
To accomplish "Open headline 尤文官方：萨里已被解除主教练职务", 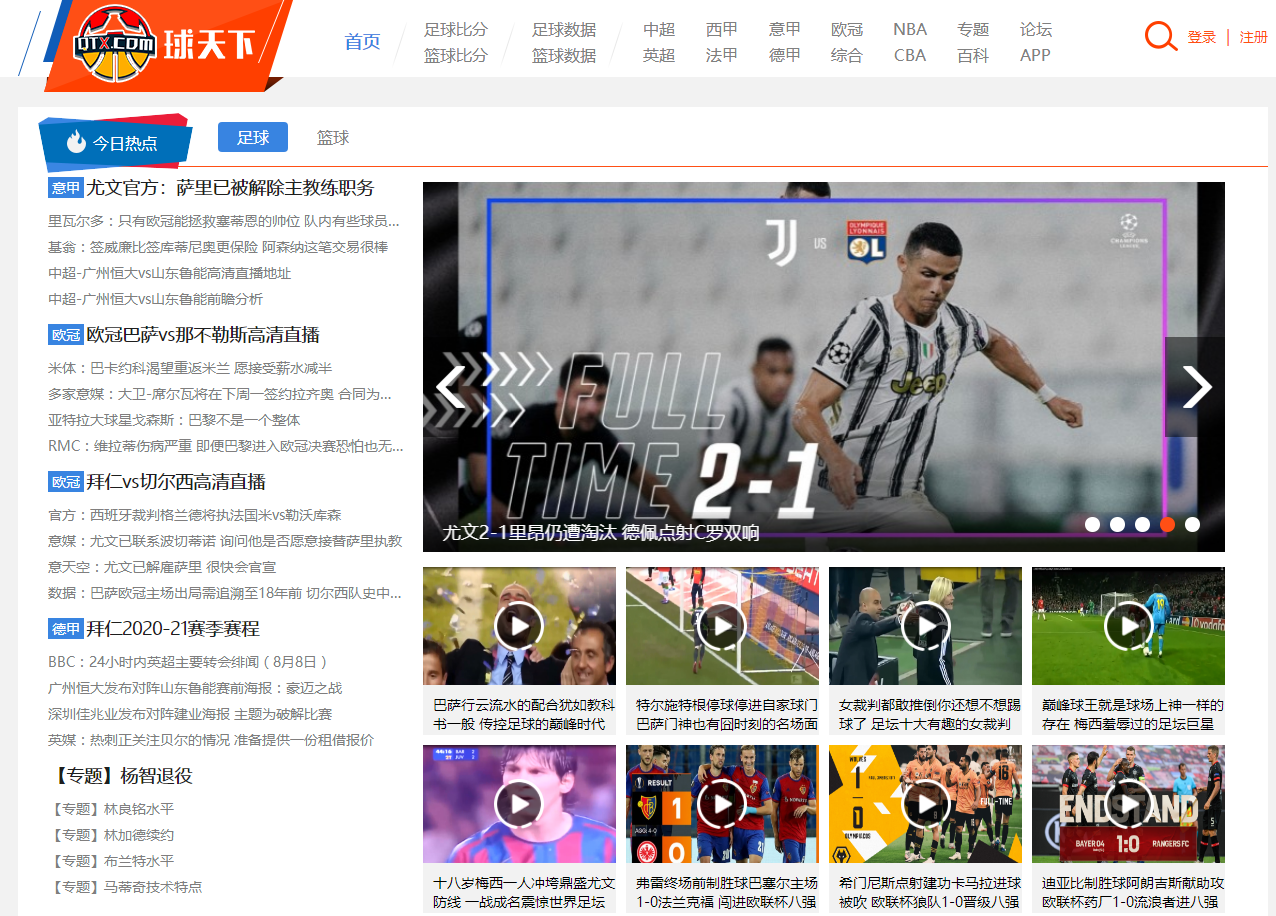I will pos(230,188).
